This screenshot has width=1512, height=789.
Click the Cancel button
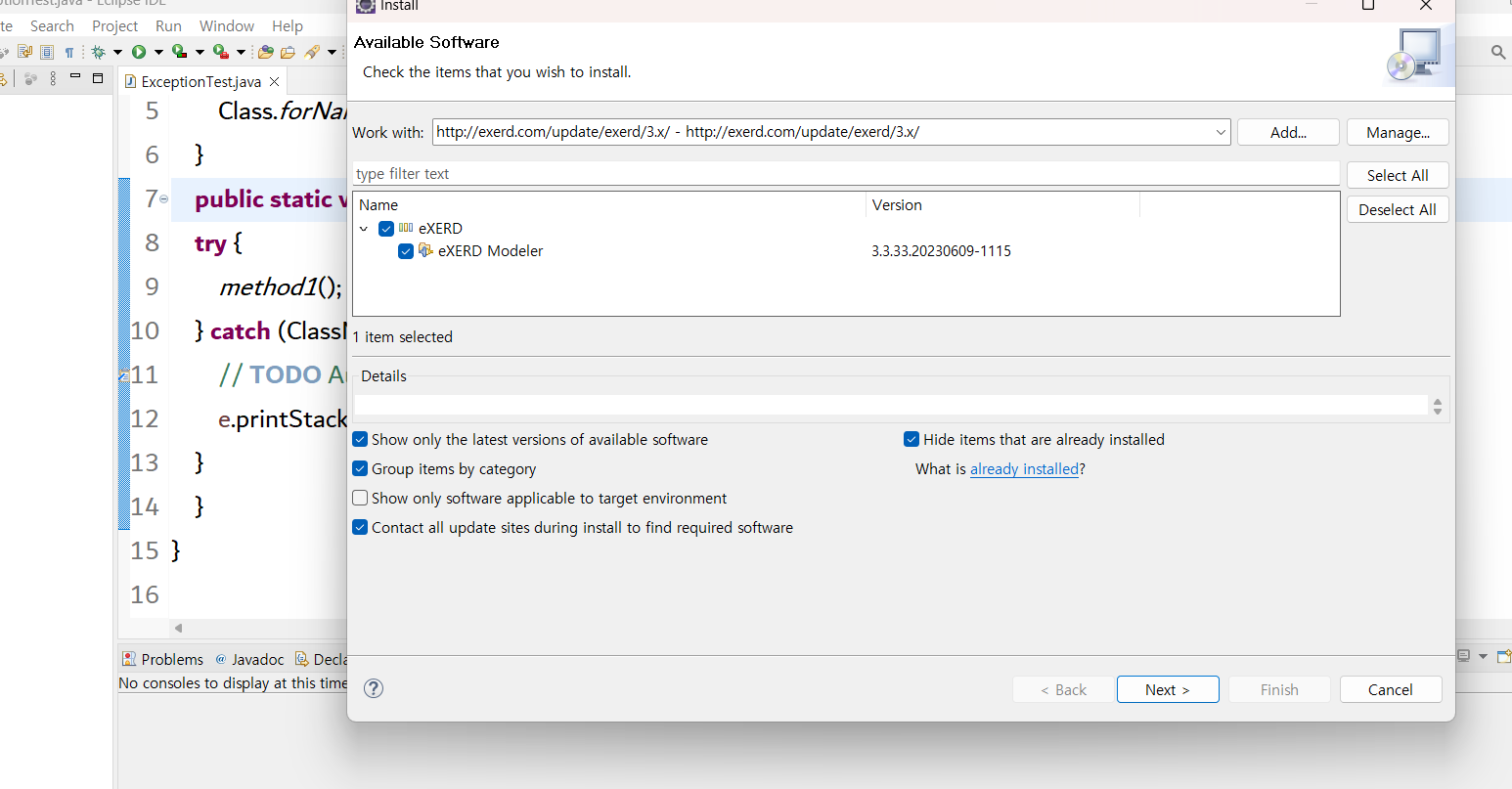1391,689
